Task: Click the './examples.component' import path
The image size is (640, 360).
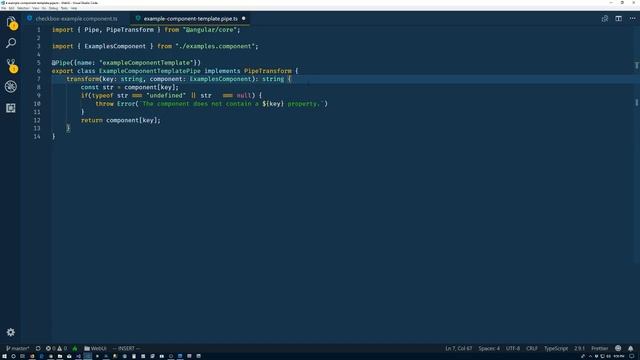Action: pos(215,46)
